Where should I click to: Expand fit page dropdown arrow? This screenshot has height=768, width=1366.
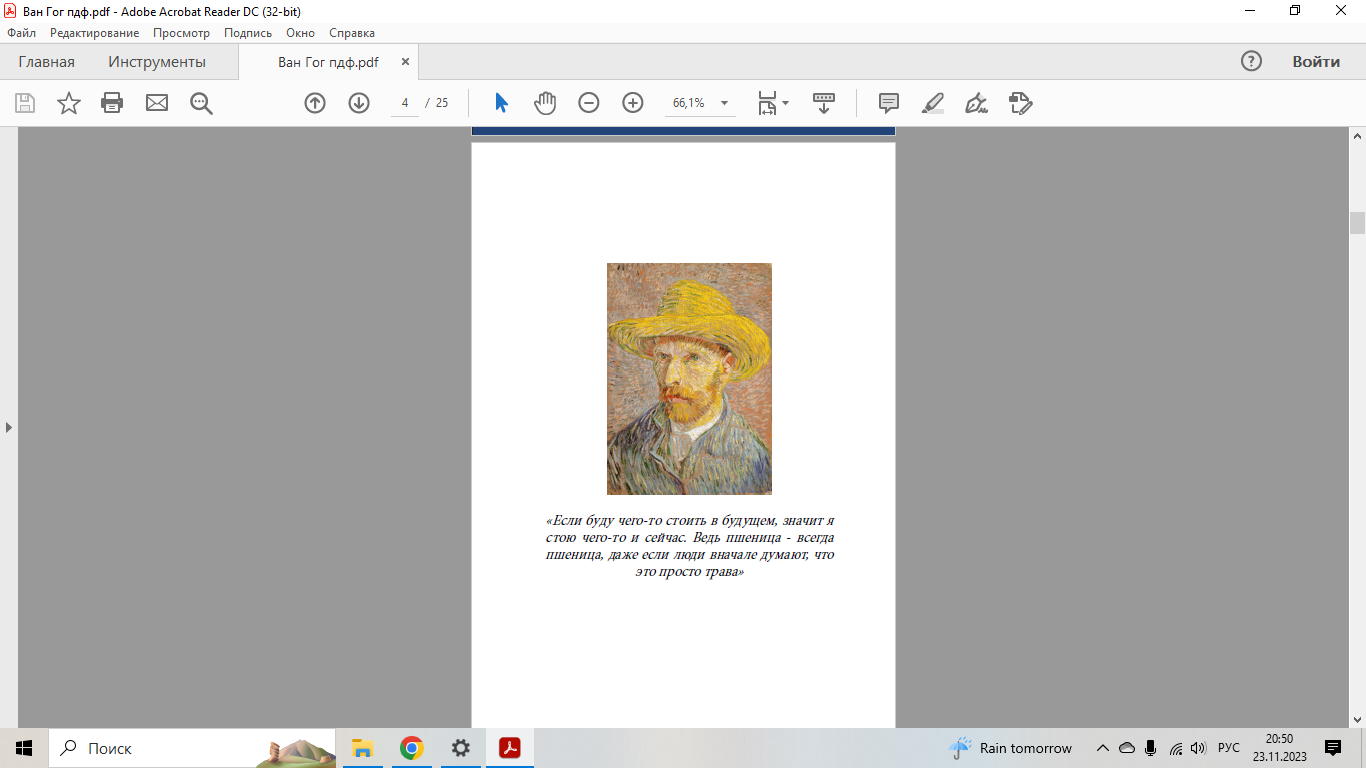pyautogui.click(x=785, y=103)
